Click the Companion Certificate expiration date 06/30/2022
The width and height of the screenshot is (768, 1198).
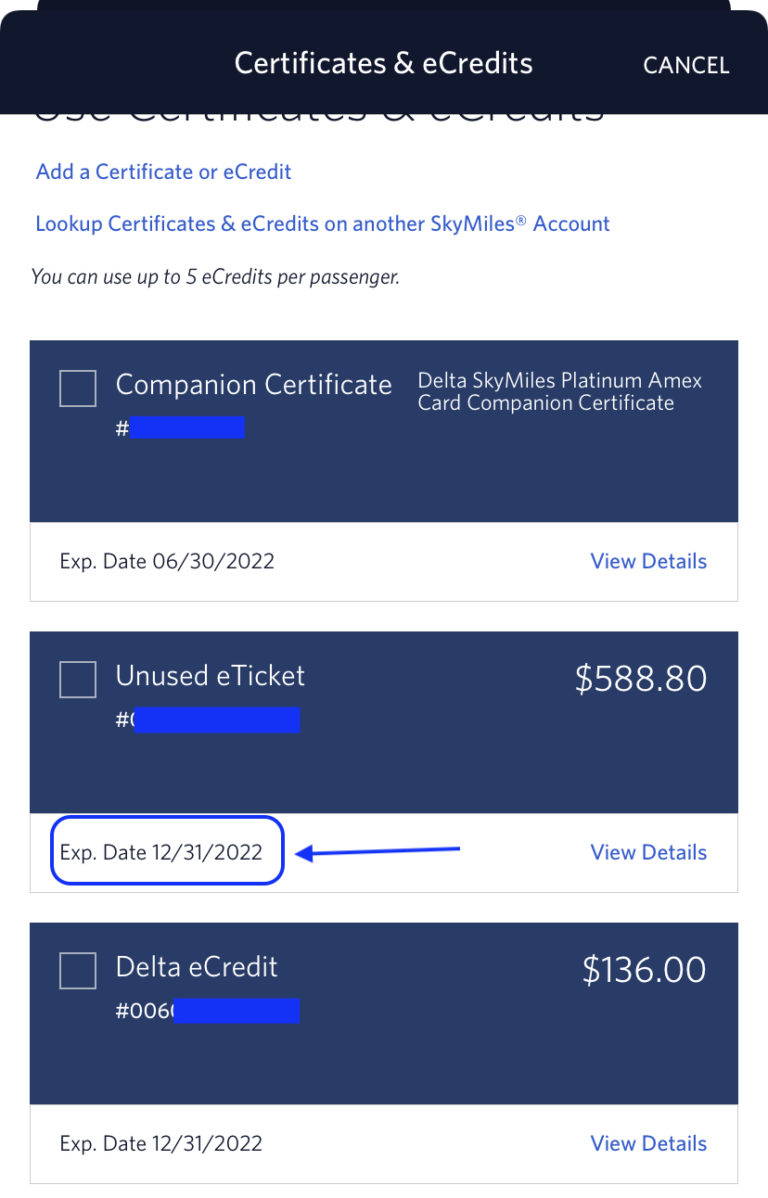(166, 561)
